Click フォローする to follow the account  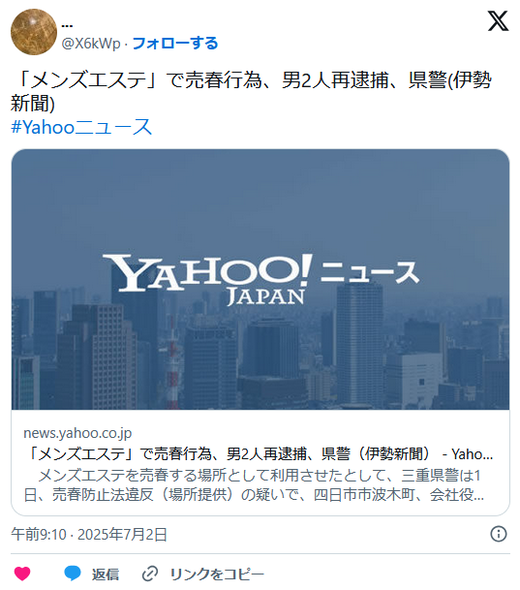point(175,43)
